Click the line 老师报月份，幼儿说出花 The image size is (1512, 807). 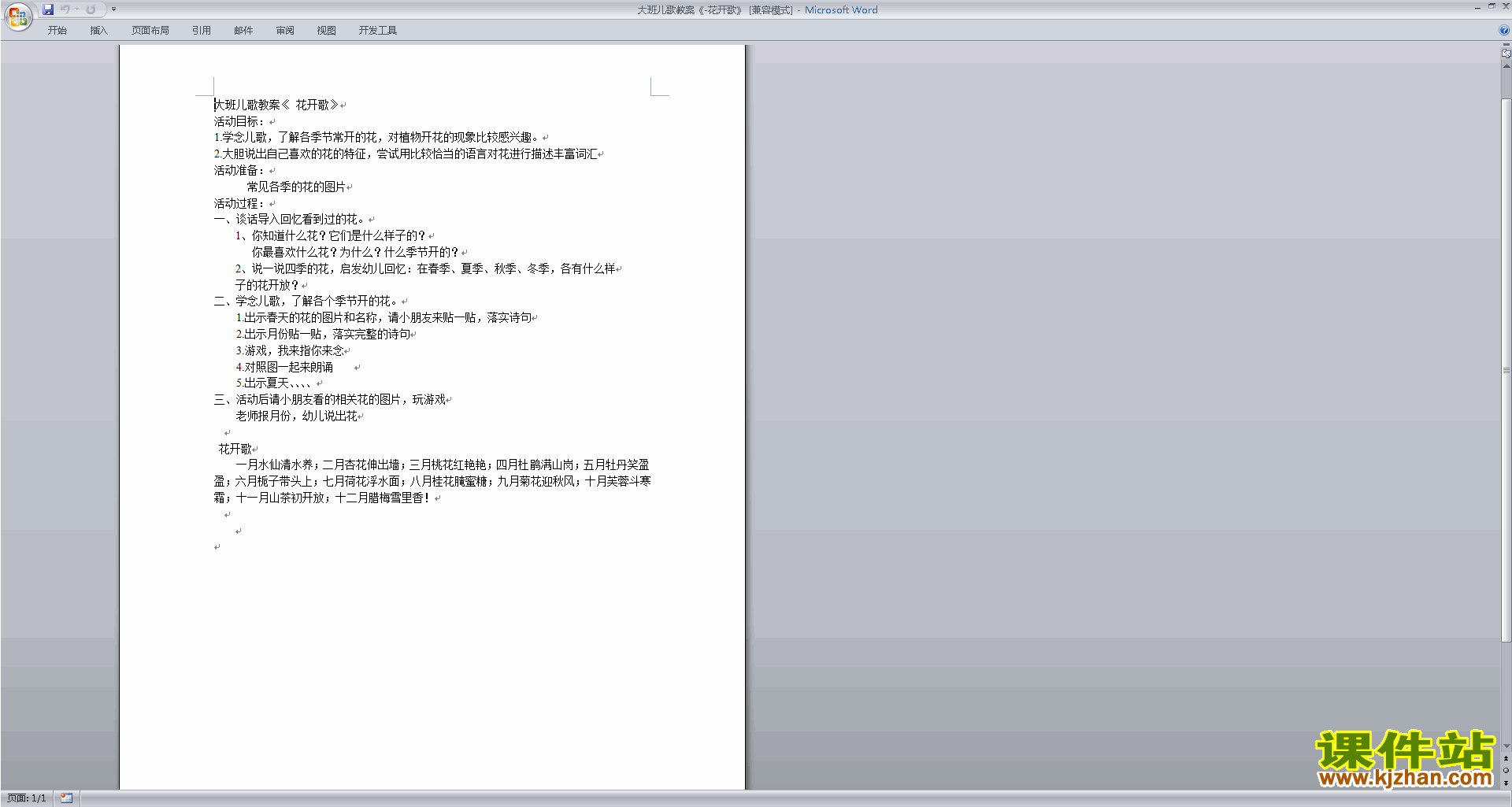(x=297, y=416)
